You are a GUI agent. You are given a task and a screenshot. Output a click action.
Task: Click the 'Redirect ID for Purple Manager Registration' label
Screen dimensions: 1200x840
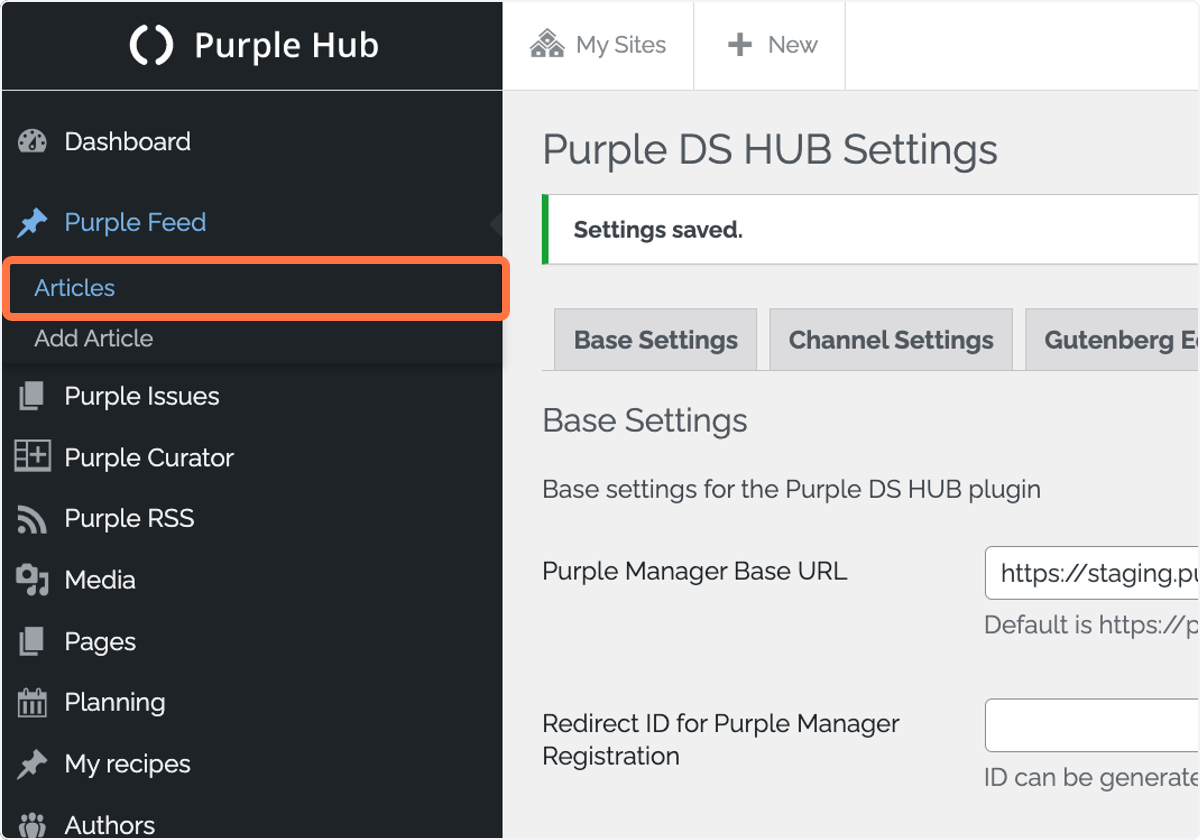pyautogui.click(x=721, y=740)
